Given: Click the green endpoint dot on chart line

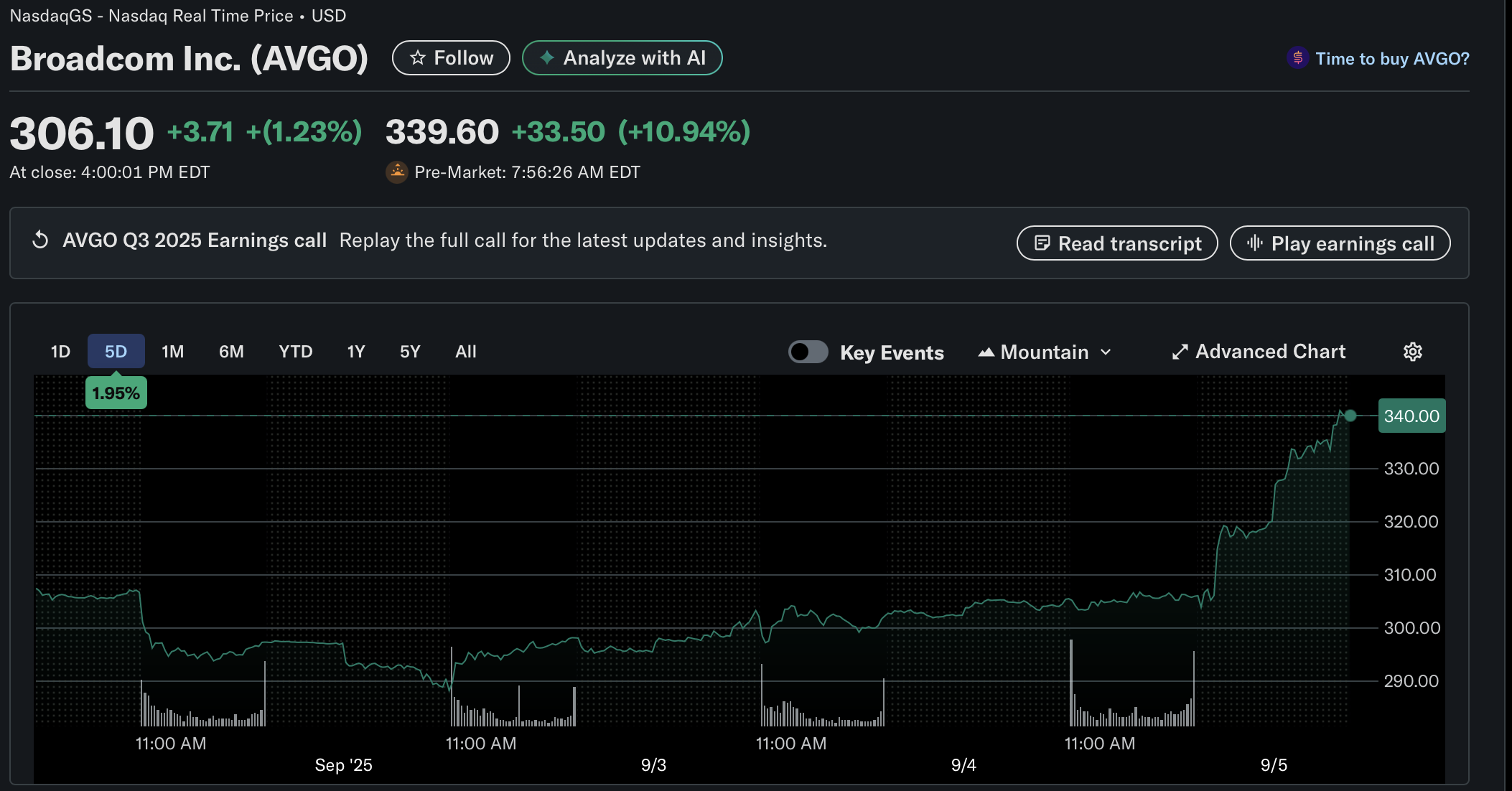Looking at the screenshot, I should (x=1350, y=416).
